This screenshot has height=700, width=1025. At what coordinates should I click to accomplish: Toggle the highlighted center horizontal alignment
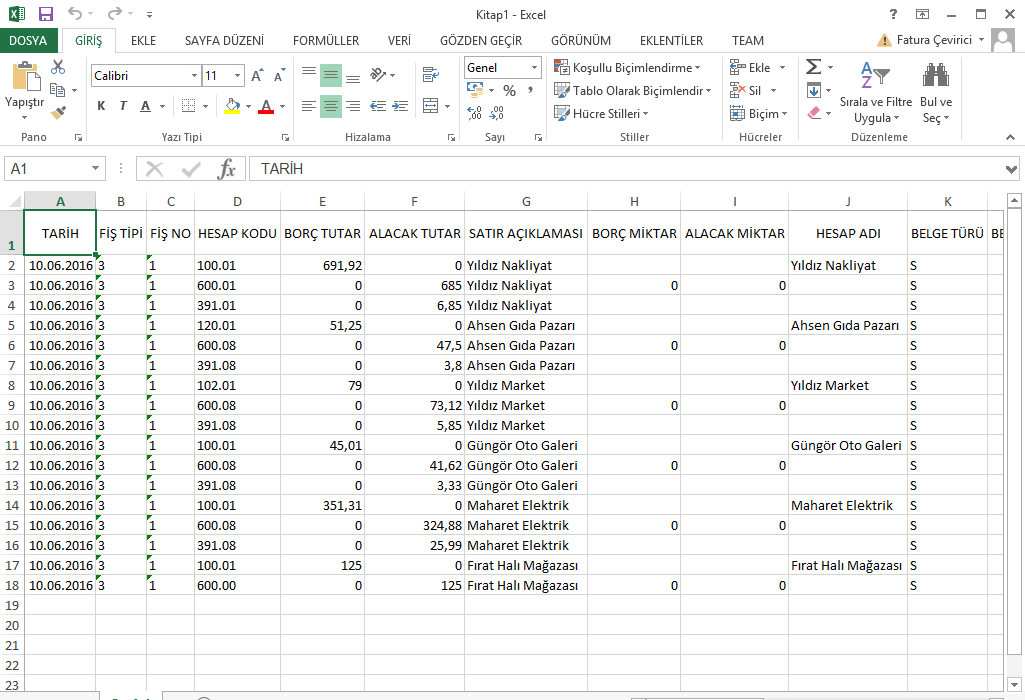(x=331, y=106)
